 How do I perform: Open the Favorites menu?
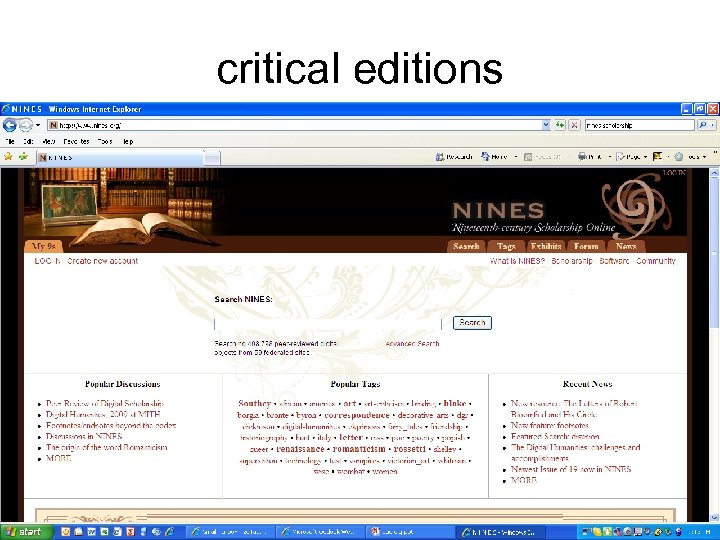tap(76, 141)
